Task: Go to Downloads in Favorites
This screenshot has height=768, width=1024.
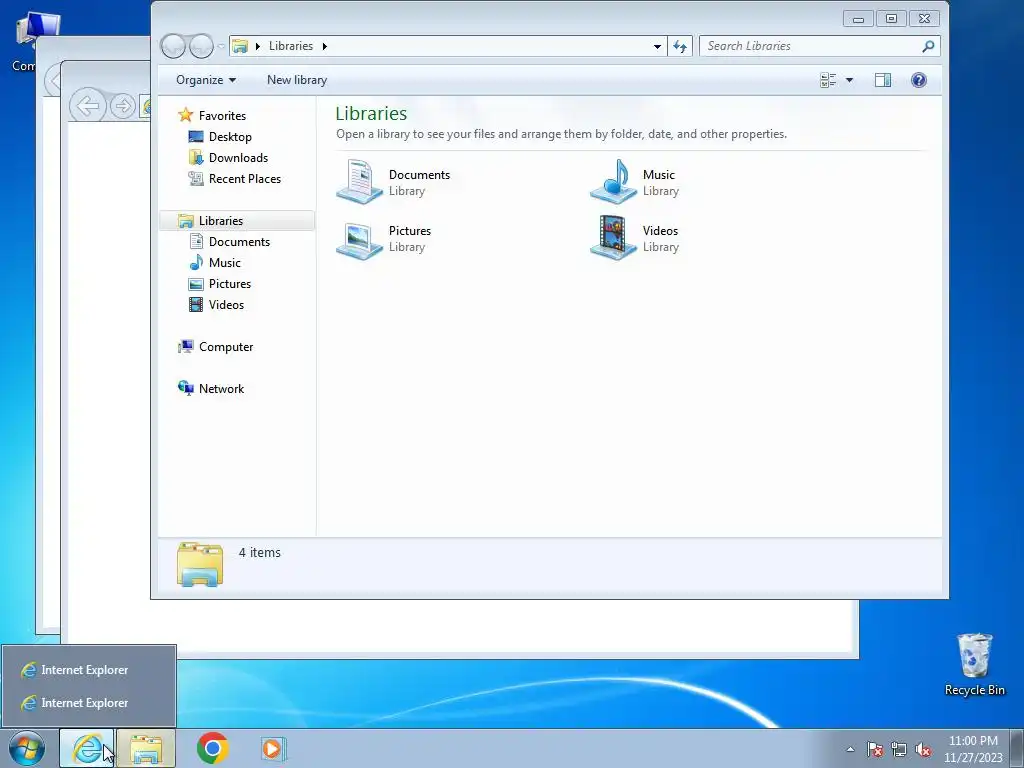Action: (x=238, y=157)
